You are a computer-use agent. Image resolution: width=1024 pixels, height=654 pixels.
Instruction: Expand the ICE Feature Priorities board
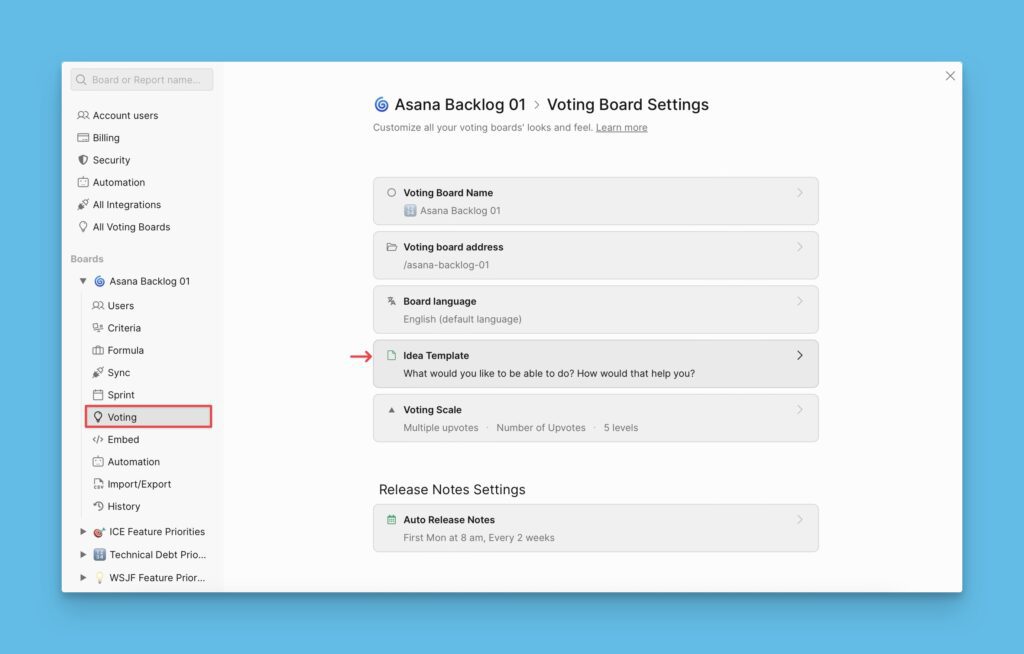(83, 531)
